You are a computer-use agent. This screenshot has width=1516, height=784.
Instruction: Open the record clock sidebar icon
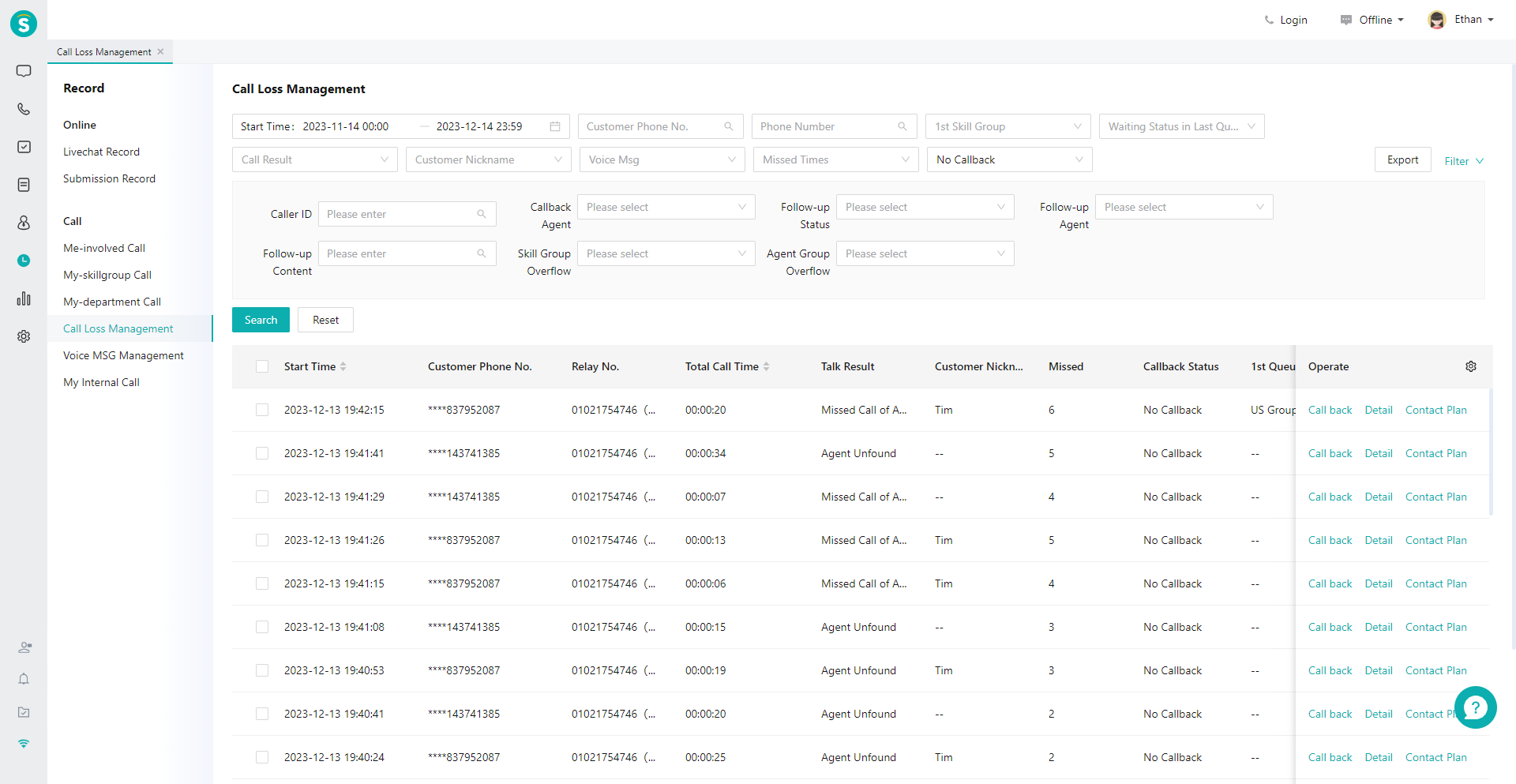click(x=24, y=261)
